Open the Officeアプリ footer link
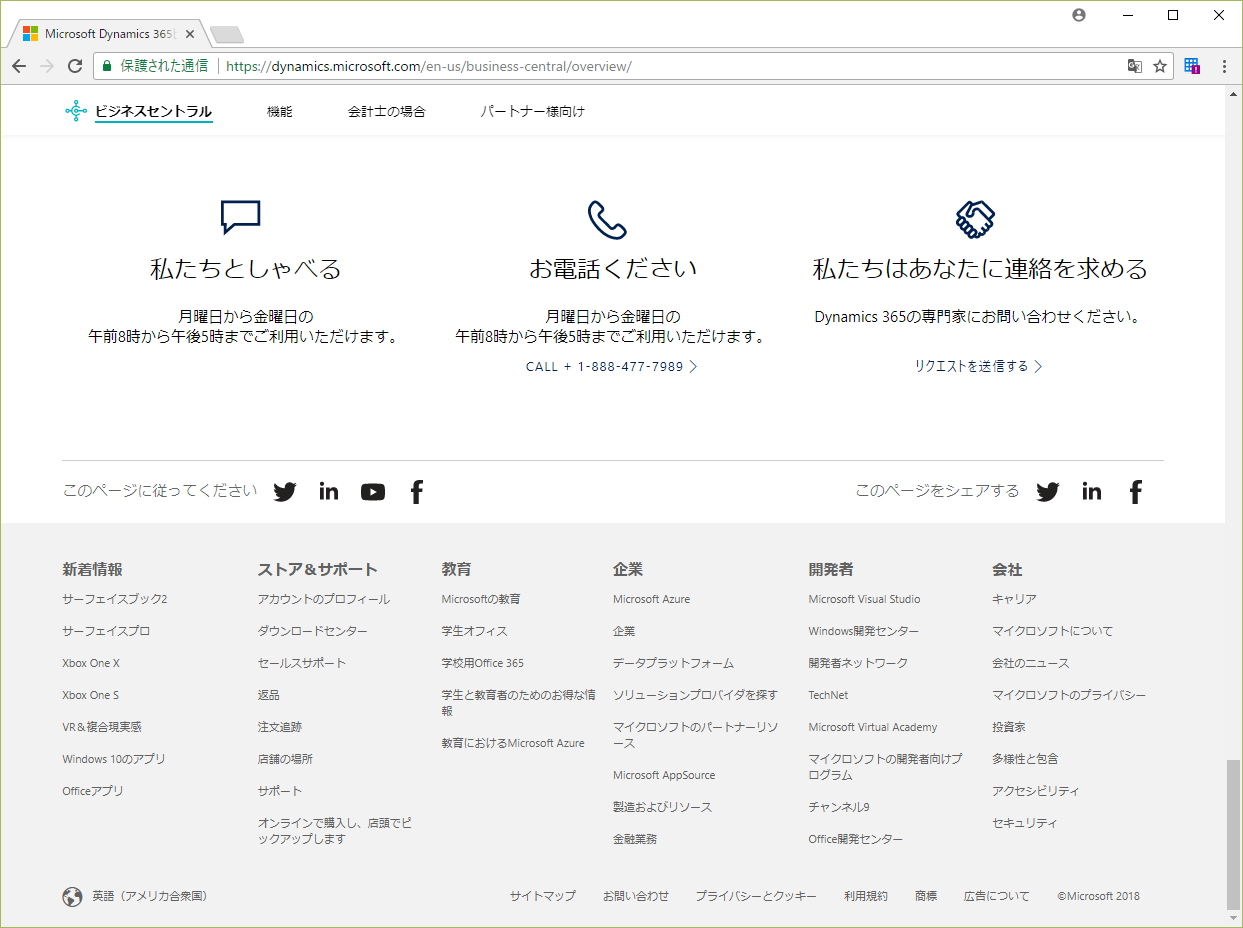Image resolution: width=1243 pixels, height=928 pixels. point(93,791)
